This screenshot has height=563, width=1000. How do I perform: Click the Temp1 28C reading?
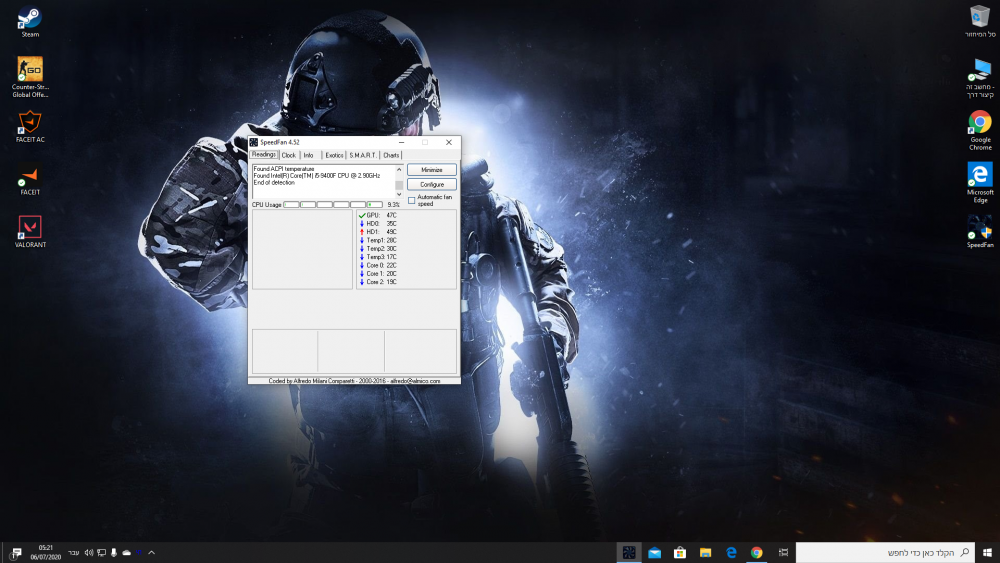[x=381, y=240]
